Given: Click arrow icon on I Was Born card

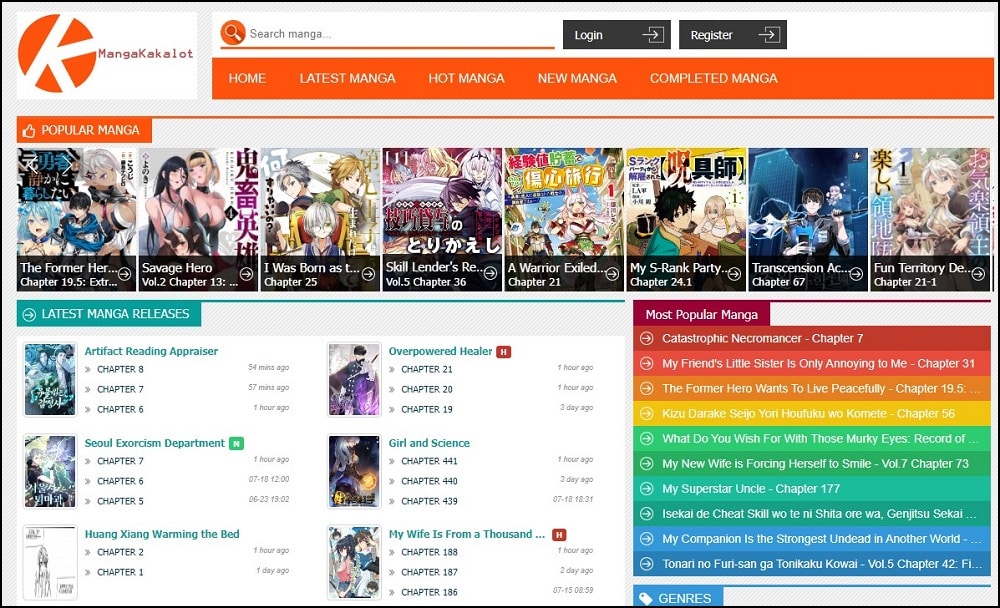Looking at the screenshot, I should 369,274.
